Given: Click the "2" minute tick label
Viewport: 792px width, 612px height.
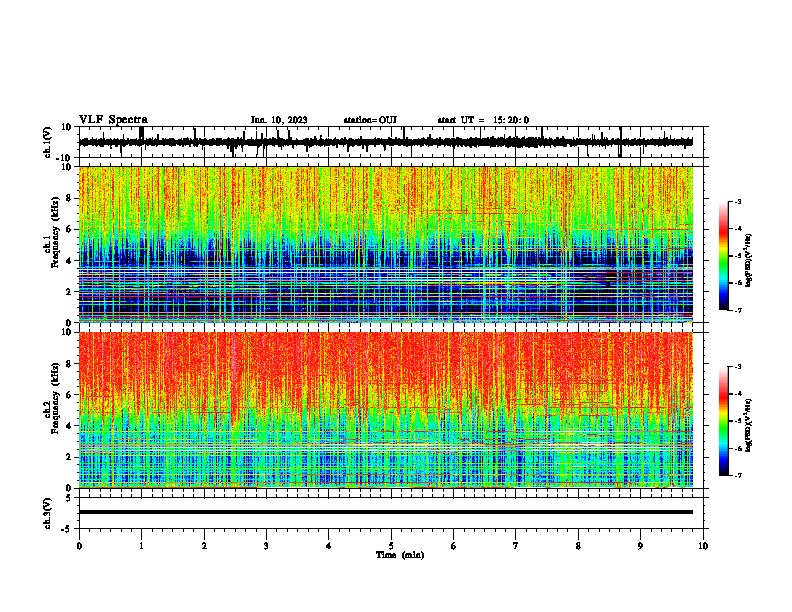Looking at the screenshot, I should click(204, 546).
